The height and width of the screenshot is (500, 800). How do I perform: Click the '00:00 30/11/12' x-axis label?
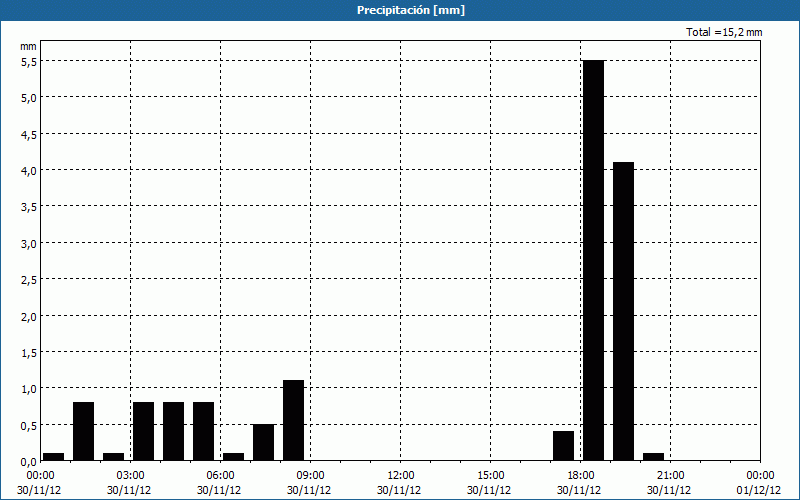point(39,483)
